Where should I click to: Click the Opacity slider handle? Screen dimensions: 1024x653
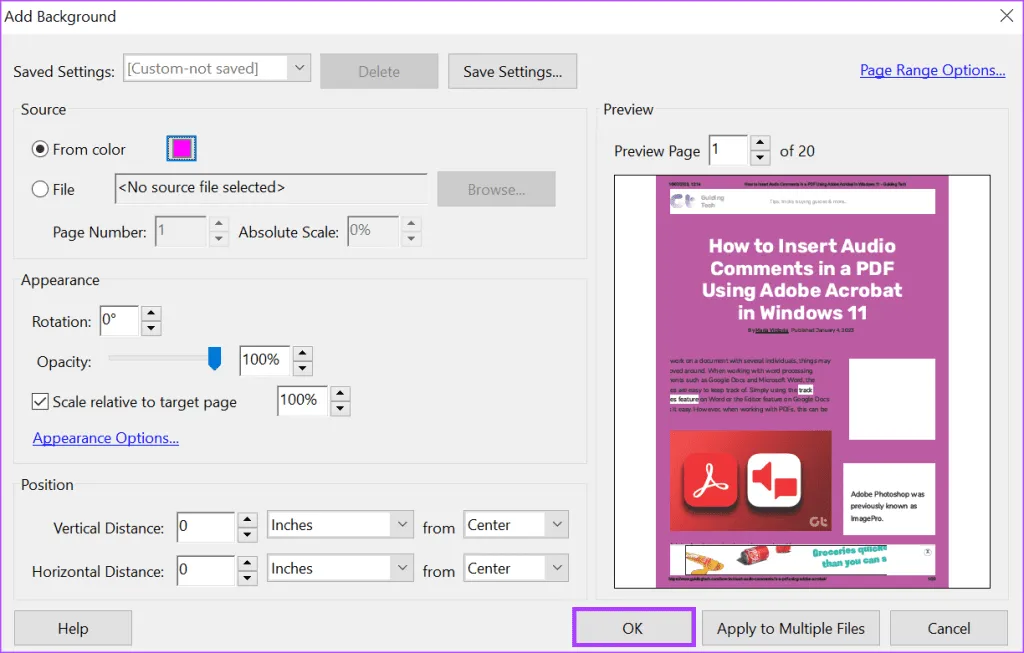coord(214,359)
